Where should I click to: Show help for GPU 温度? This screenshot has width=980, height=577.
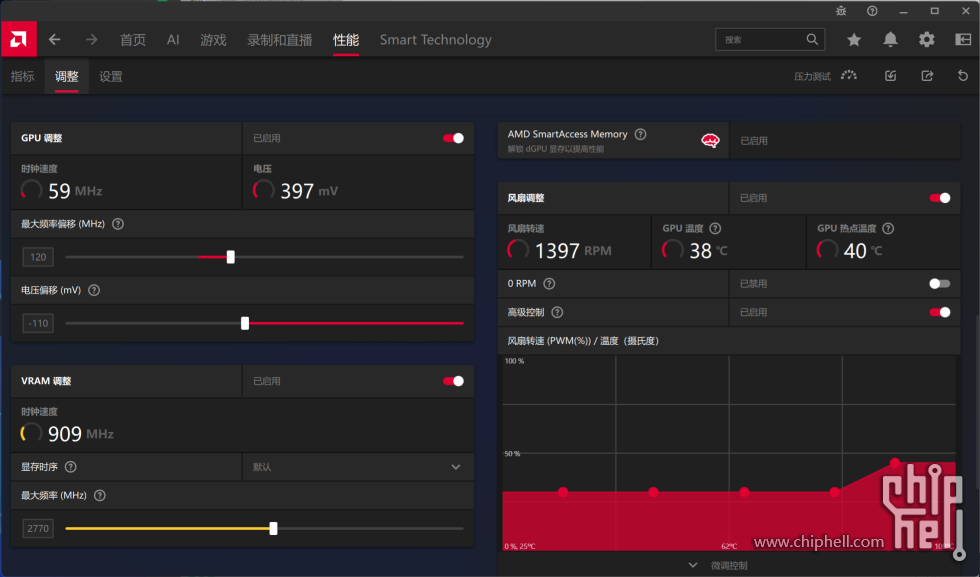716,228
